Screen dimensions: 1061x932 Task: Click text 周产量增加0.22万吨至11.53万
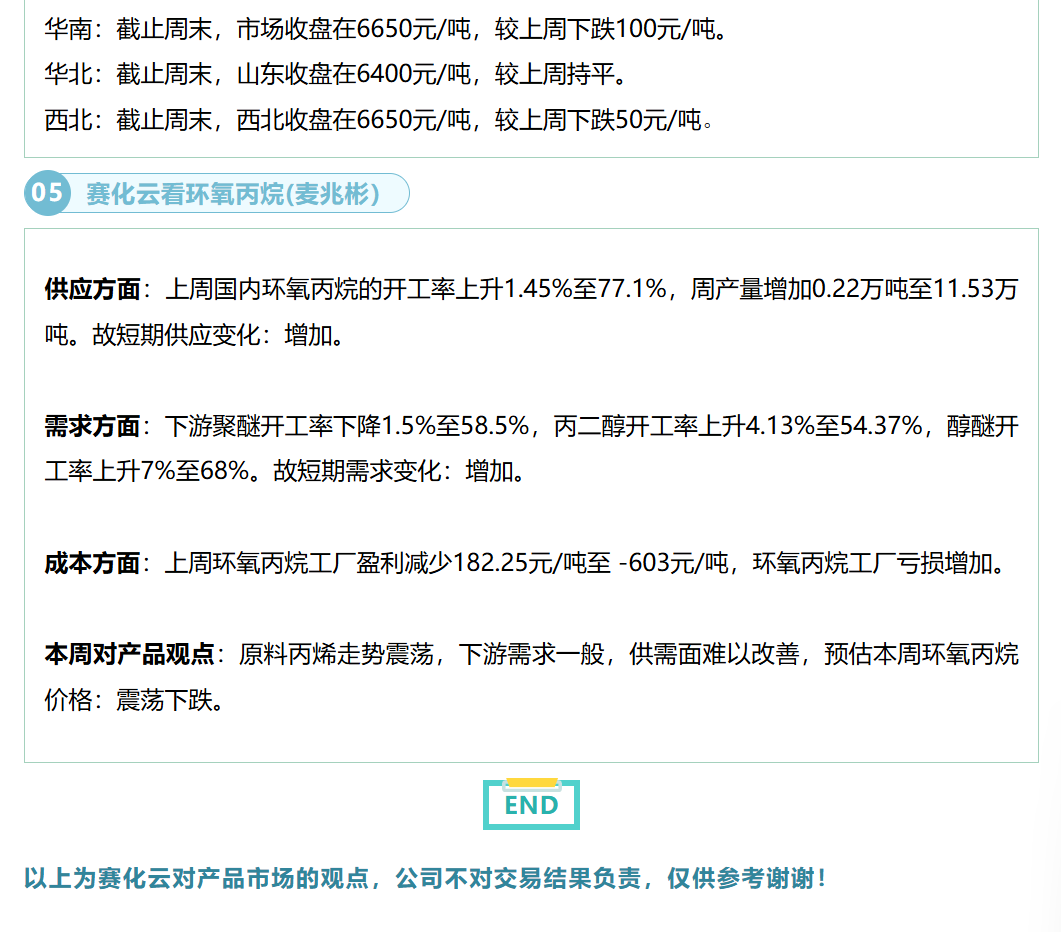[x=855, y=289]
